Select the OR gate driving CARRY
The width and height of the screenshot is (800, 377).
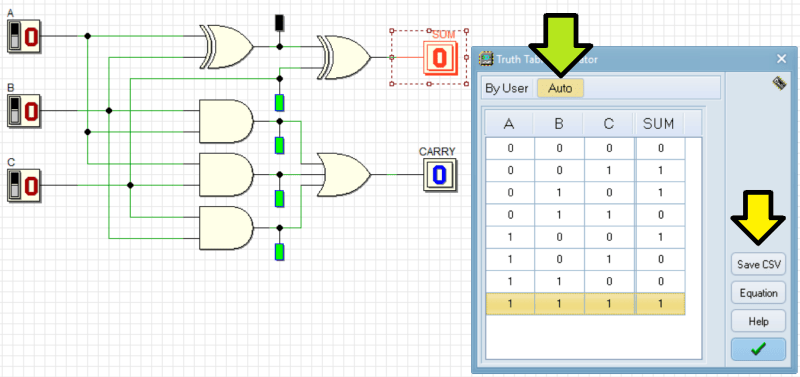[344, 174]
